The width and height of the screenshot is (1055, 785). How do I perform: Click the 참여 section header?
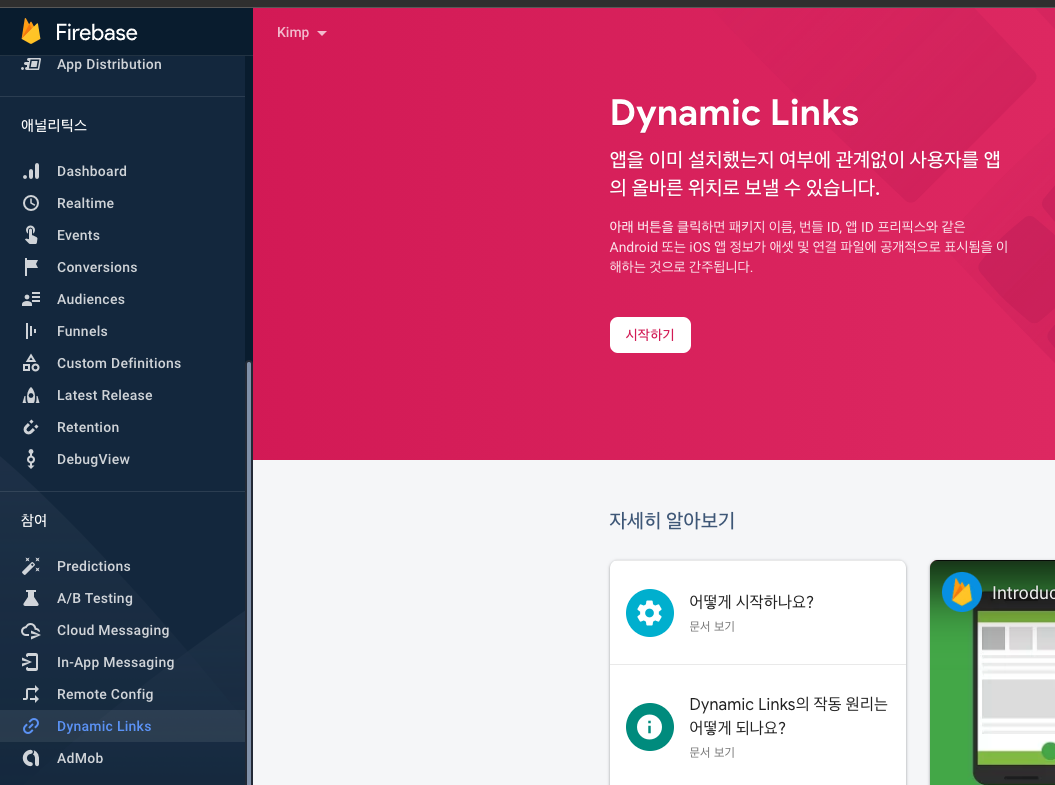34,521
